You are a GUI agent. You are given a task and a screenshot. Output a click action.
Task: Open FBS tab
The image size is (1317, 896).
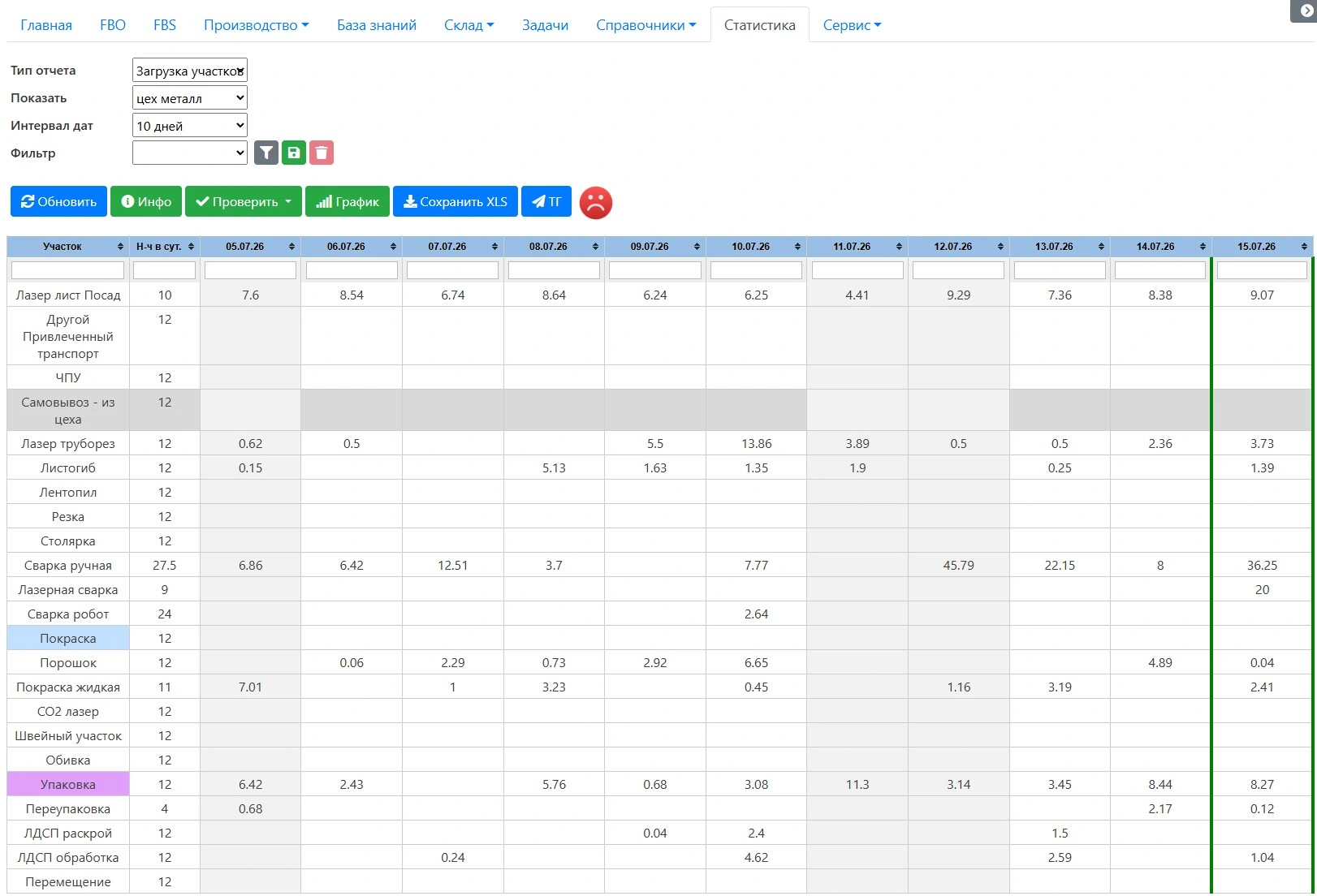165,25
